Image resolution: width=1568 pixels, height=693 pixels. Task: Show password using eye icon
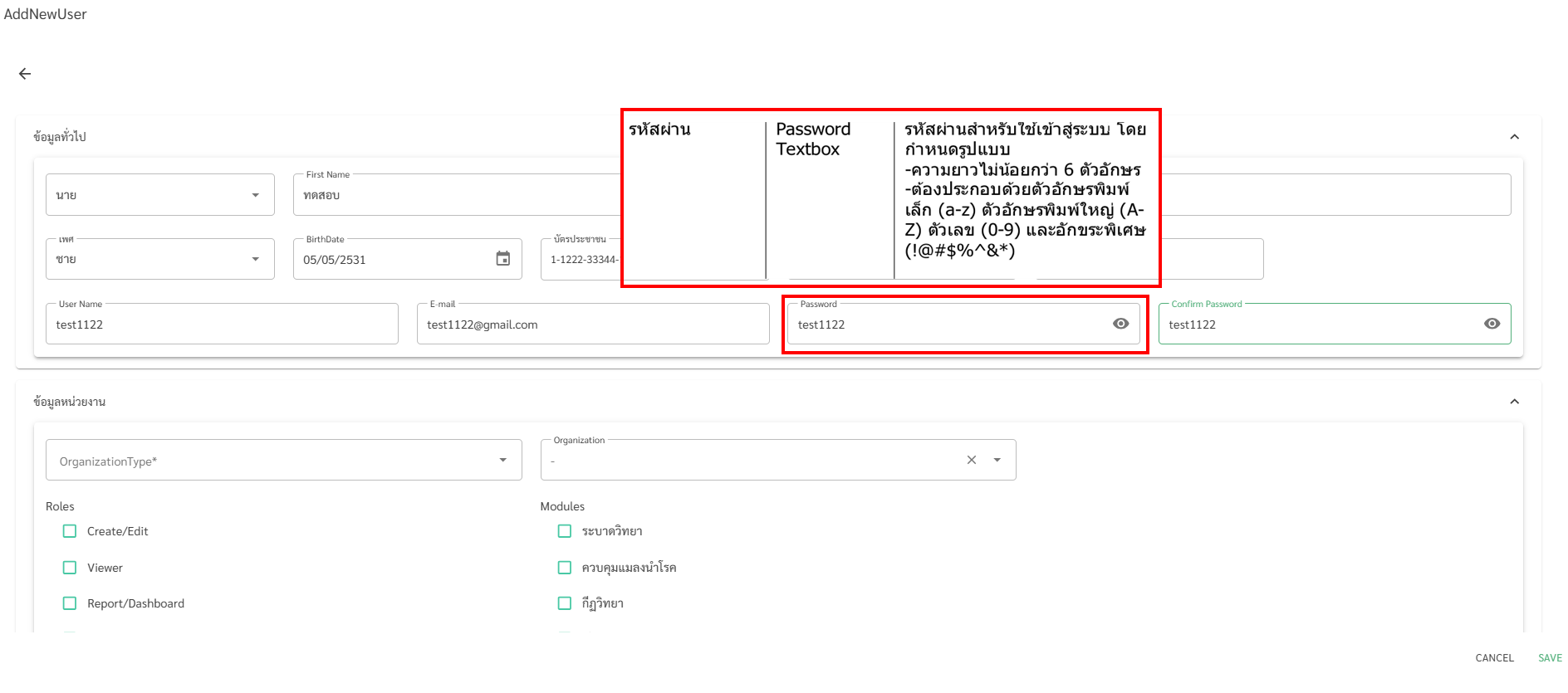tap(1120, 324)
